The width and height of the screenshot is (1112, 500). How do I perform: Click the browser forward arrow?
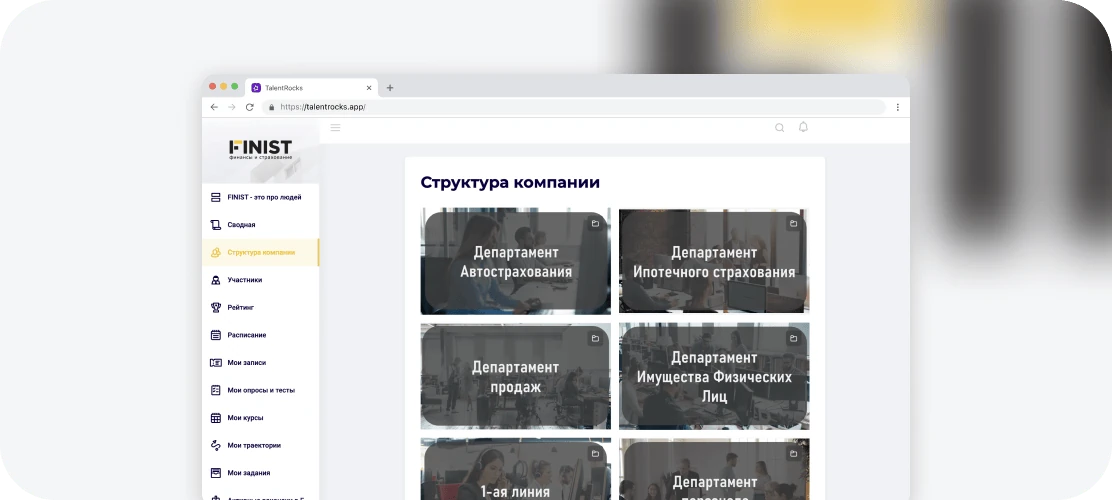click(232, 107)
